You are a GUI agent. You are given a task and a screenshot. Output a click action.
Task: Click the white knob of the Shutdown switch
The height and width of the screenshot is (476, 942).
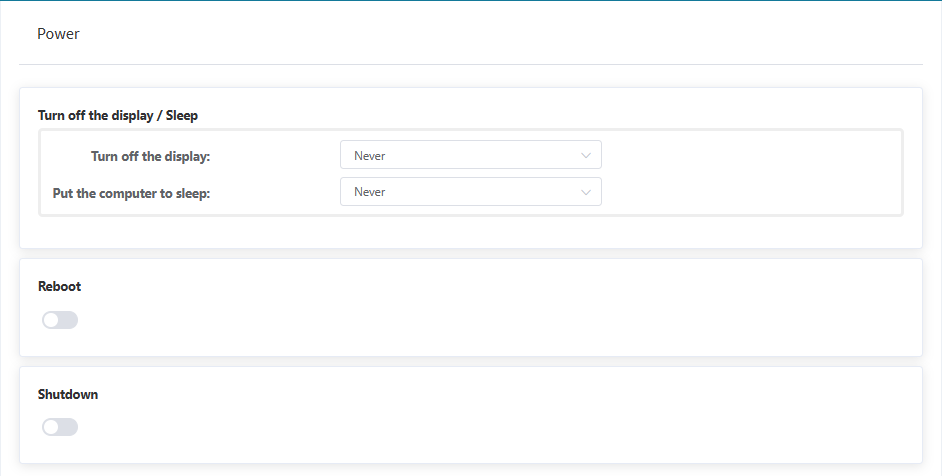[x=51, y=427]
